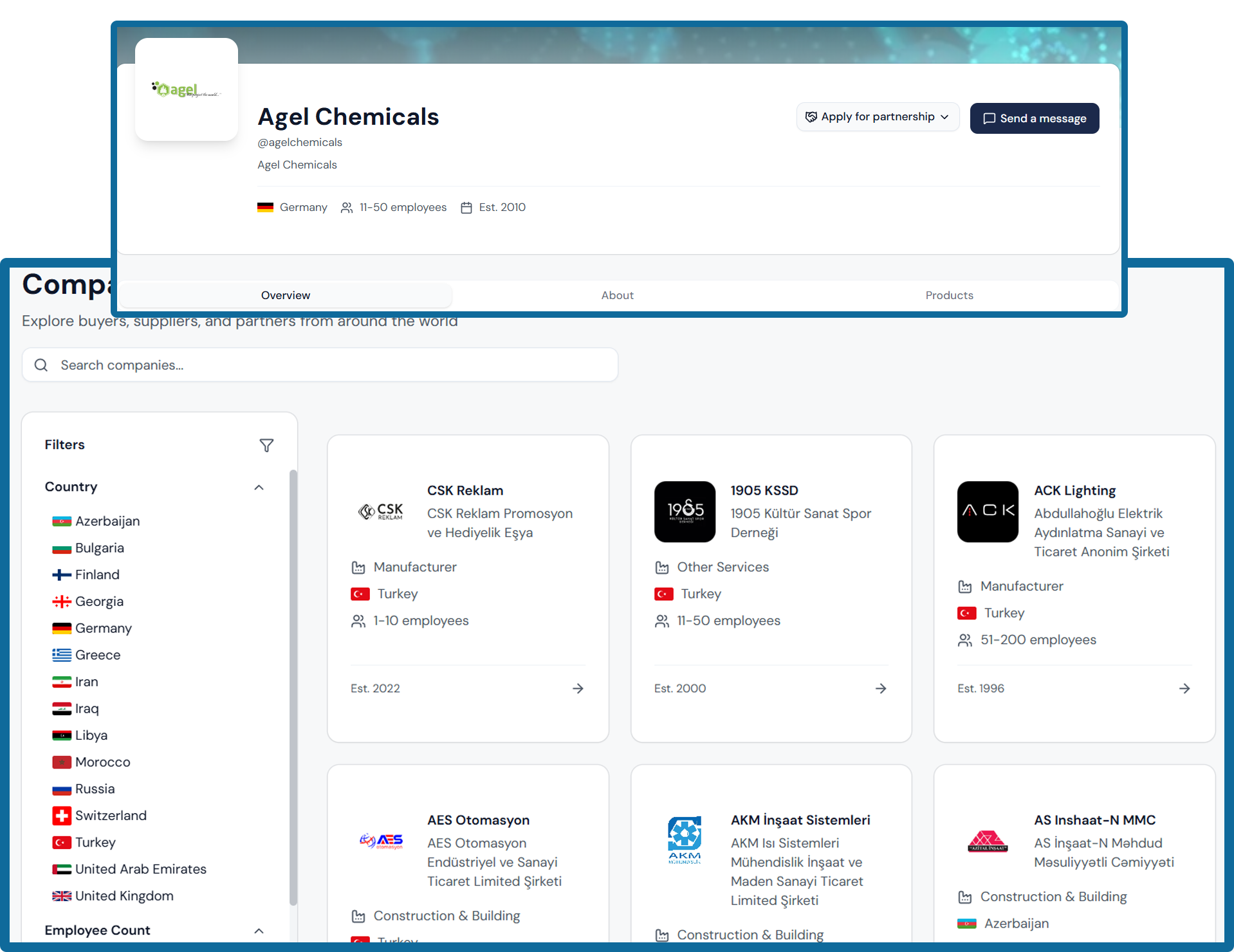Click the AES Otomasyon logo
The image size is (1234, 952).
click(381, 841)
